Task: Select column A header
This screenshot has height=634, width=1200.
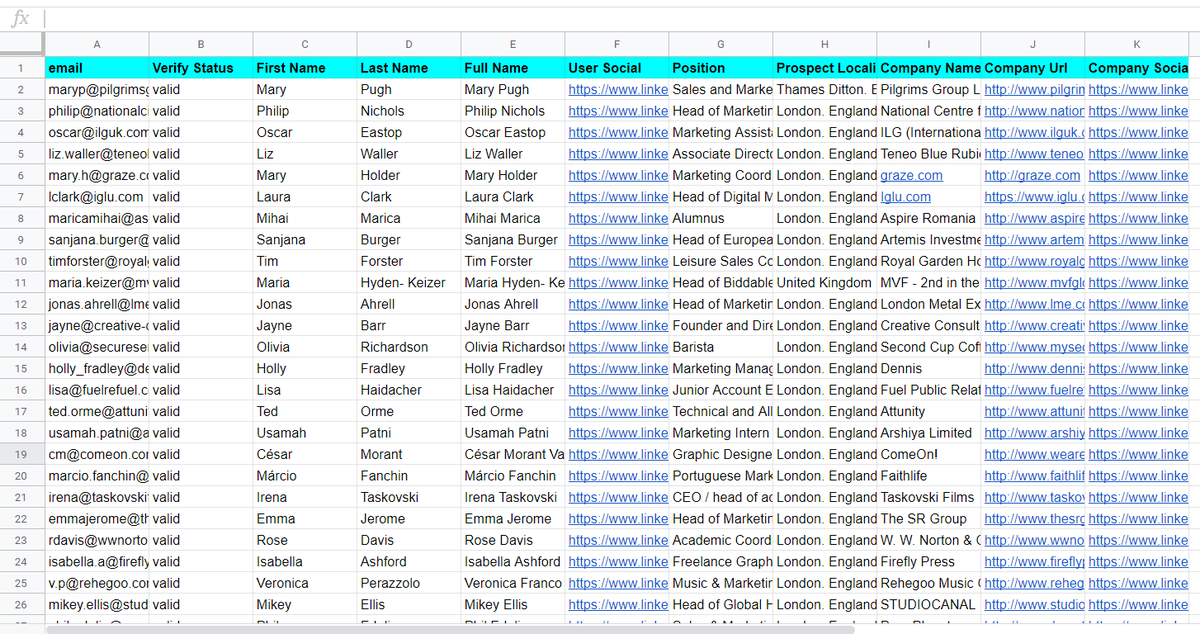Action: pos(97,44)
